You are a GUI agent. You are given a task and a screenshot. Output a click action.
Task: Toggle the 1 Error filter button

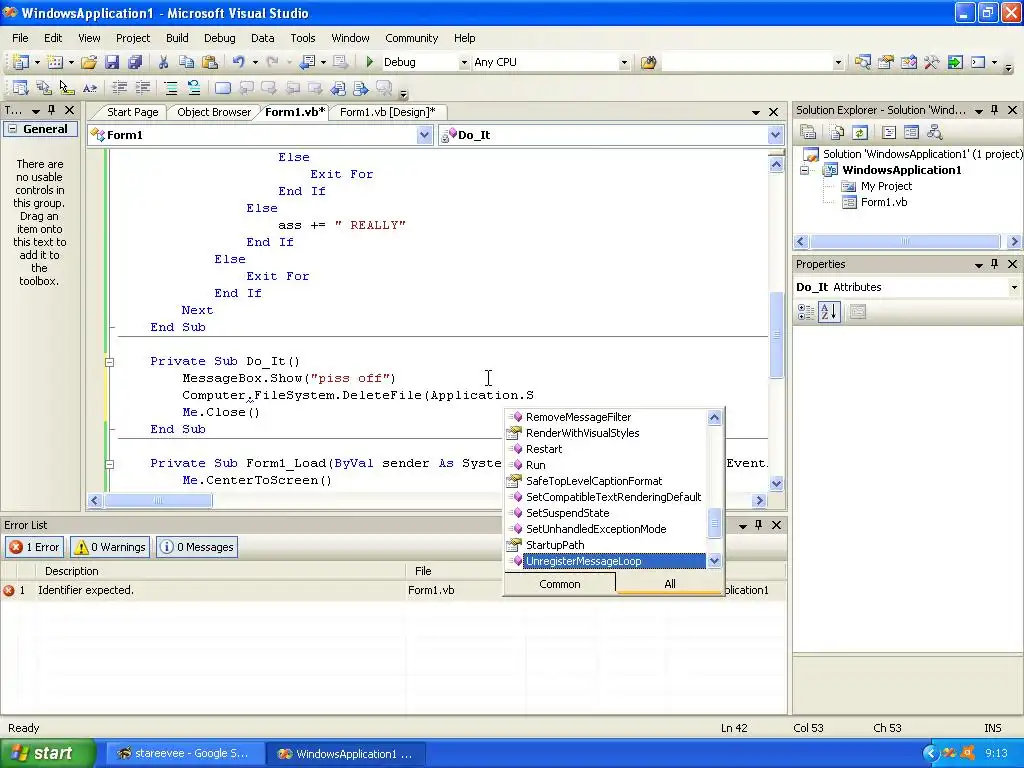[35, 547]
